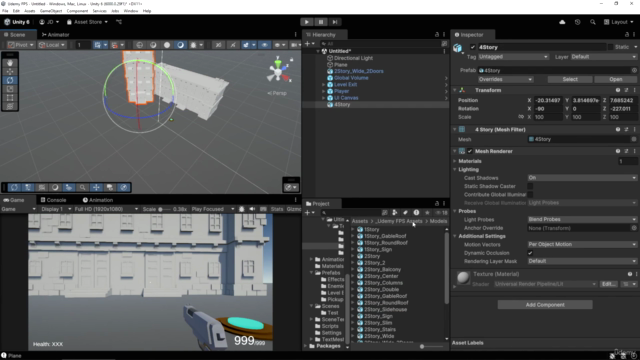Expand the Player object in Hierarchy

[324, 91]
